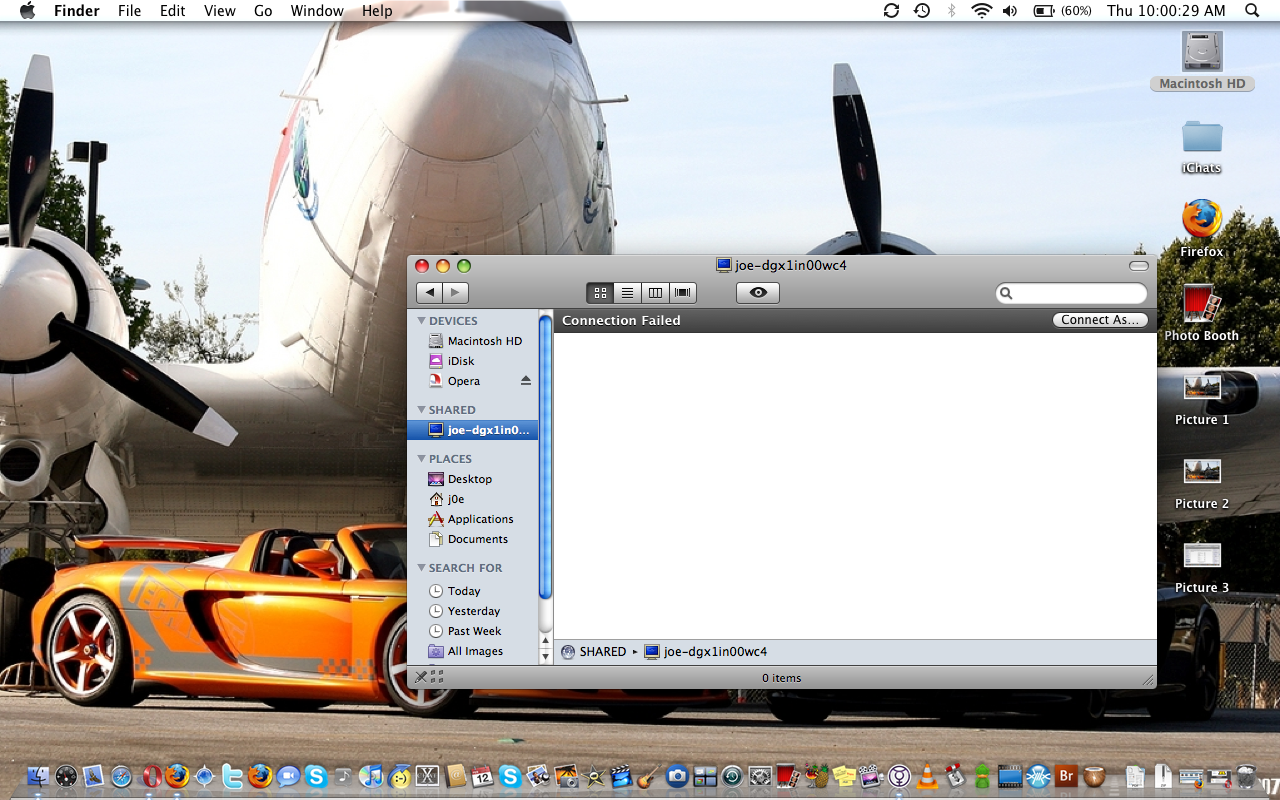The height and width of the screenshot is (800, 1280).
Task: Open the View menu
Action: [219, 11]
